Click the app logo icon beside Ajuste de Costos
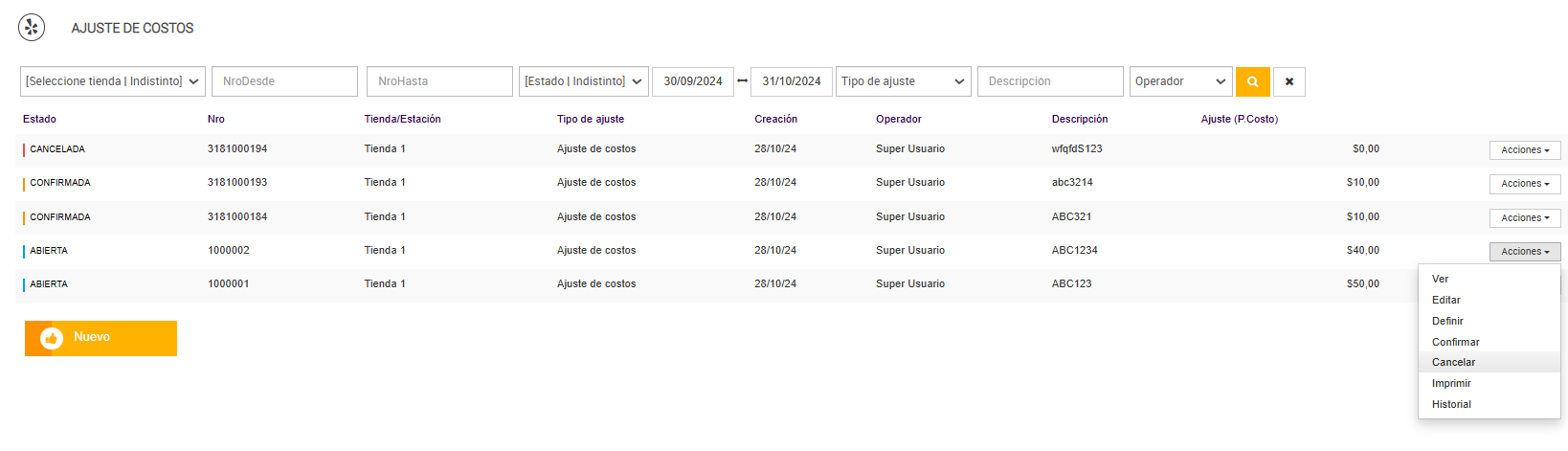Screen dimensions: 1568x451 (x=32, y=28)
